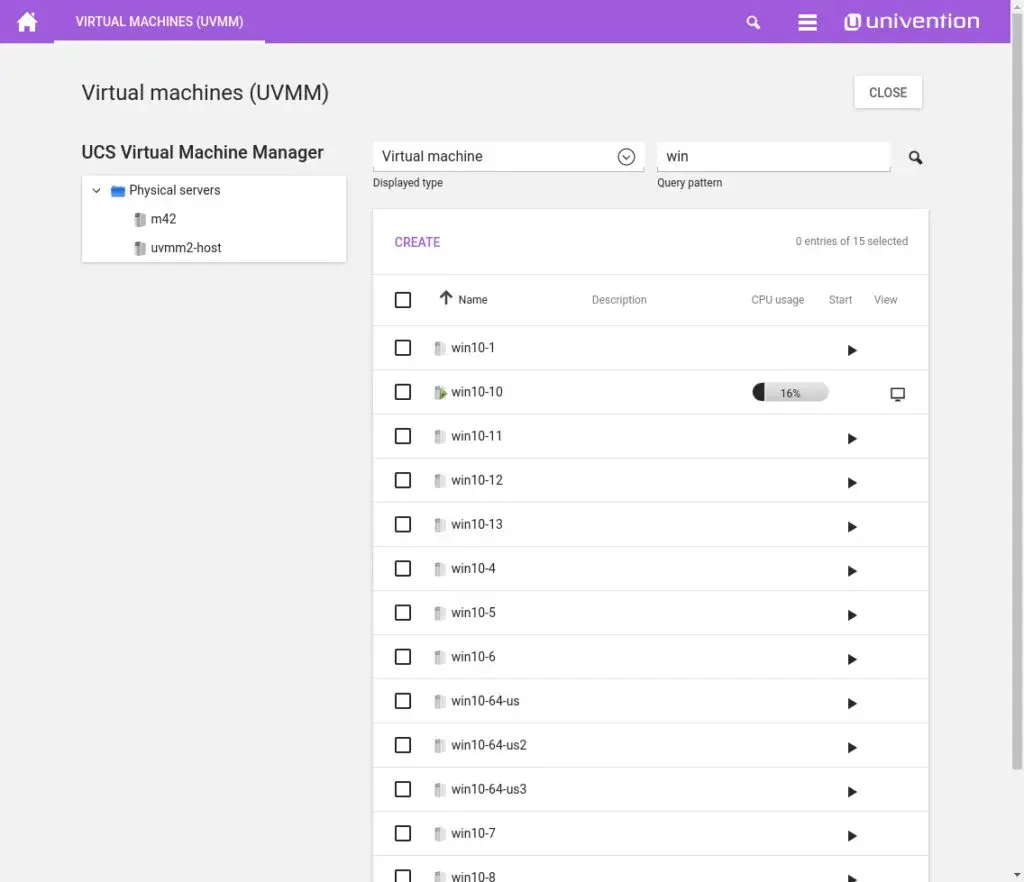Check the box for win10-1
The height and width of the screenshot is (882, 1024).
tap(403, 347)
